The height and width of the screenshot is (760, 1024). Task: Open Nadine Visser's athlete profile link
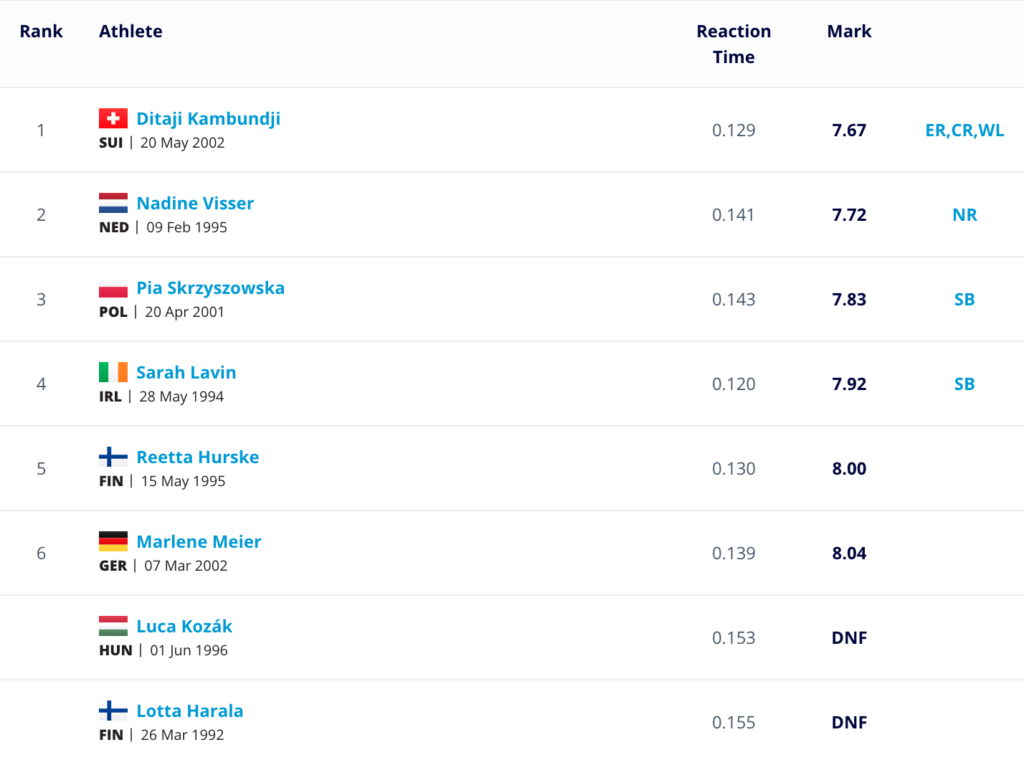(x=195, y=203)
